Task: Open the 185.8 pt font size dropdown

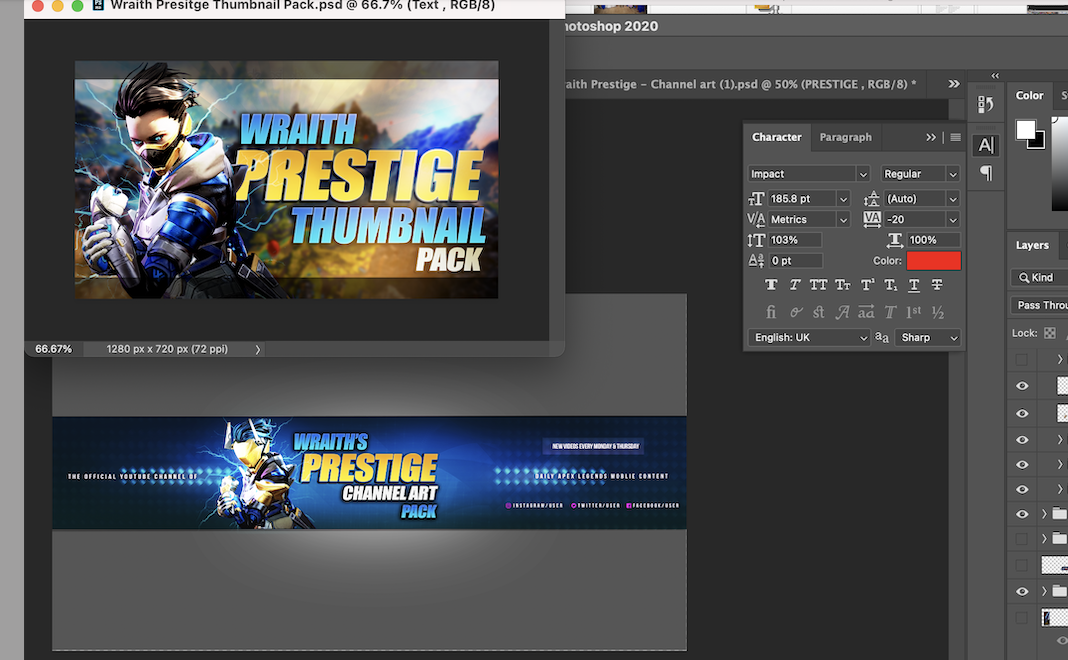Action: [843, 199]
